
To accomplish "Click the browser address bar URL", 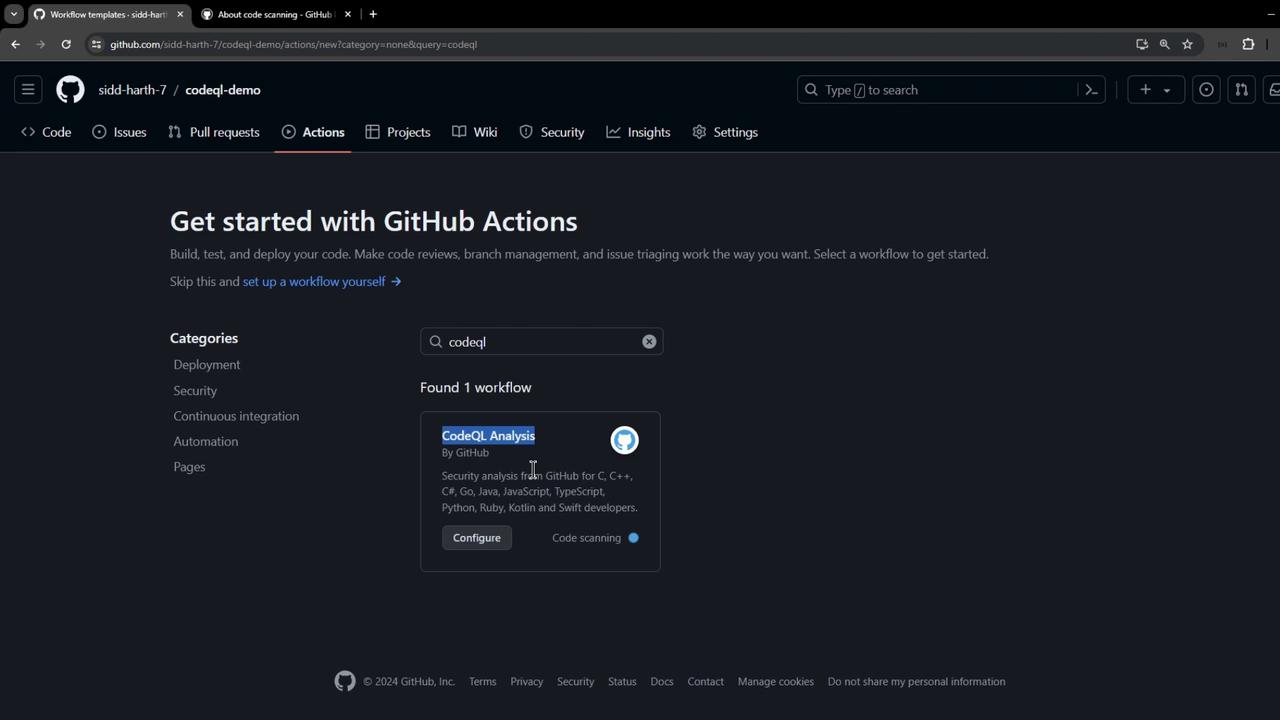I will click(294, 44).
